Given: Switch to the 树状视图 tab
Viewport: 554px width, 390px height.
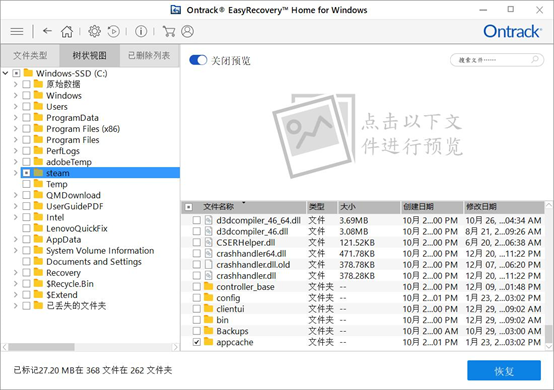Looking at the screenshot, I should coord(89,55).
